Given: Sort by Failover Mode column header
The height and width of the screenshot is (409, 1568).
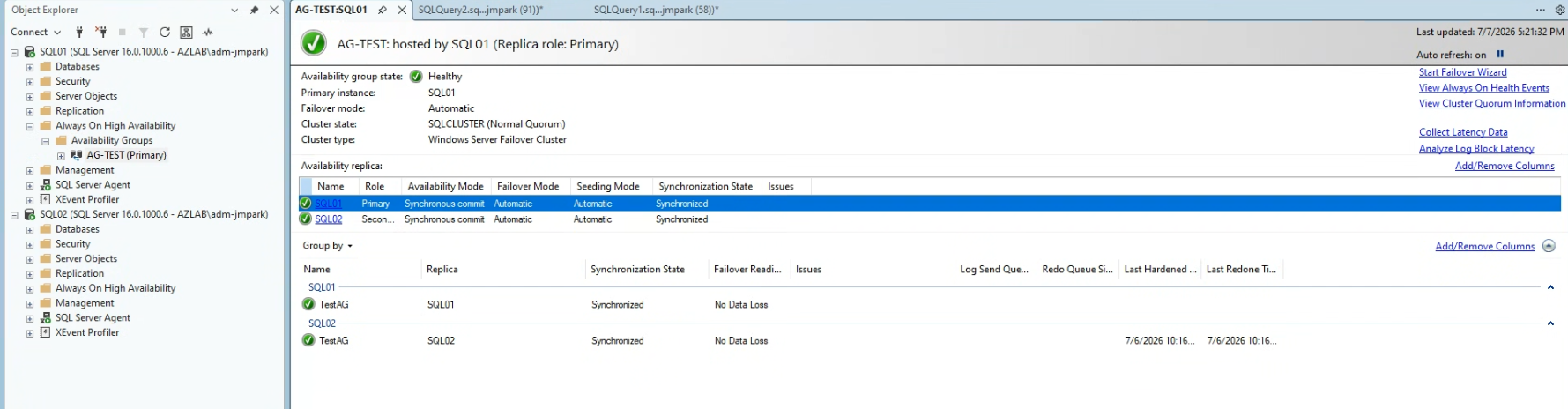Looking at the screenshot, I should pos(528,186).
